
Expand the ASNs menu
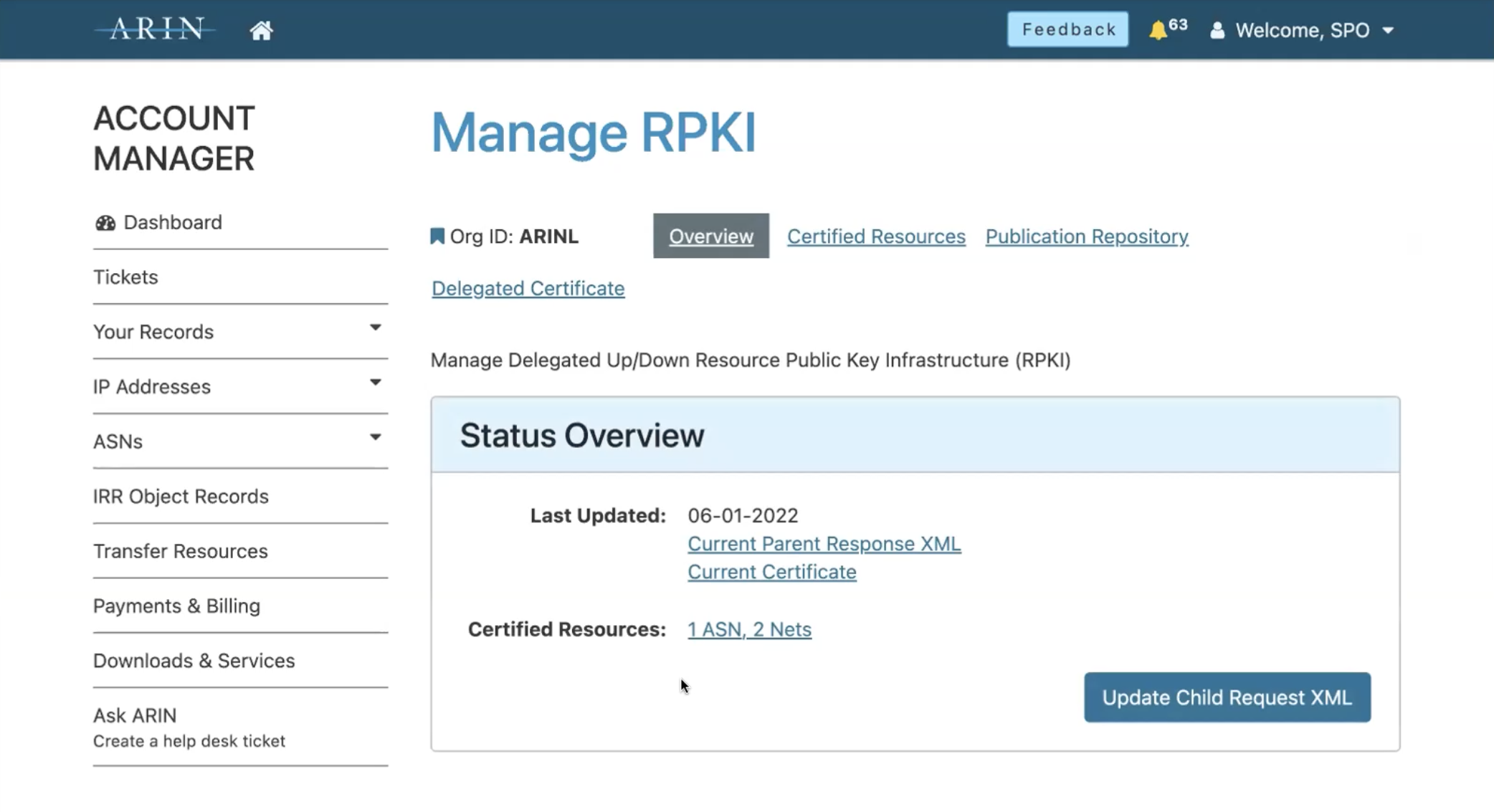[x=375, y=437]
